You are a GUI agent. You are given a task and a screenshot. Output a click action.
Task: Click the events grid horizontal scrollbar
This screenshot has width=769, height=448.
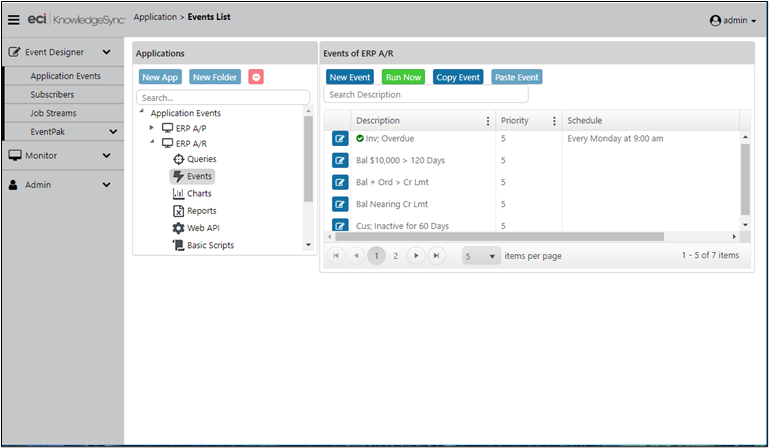click(499, 237)
